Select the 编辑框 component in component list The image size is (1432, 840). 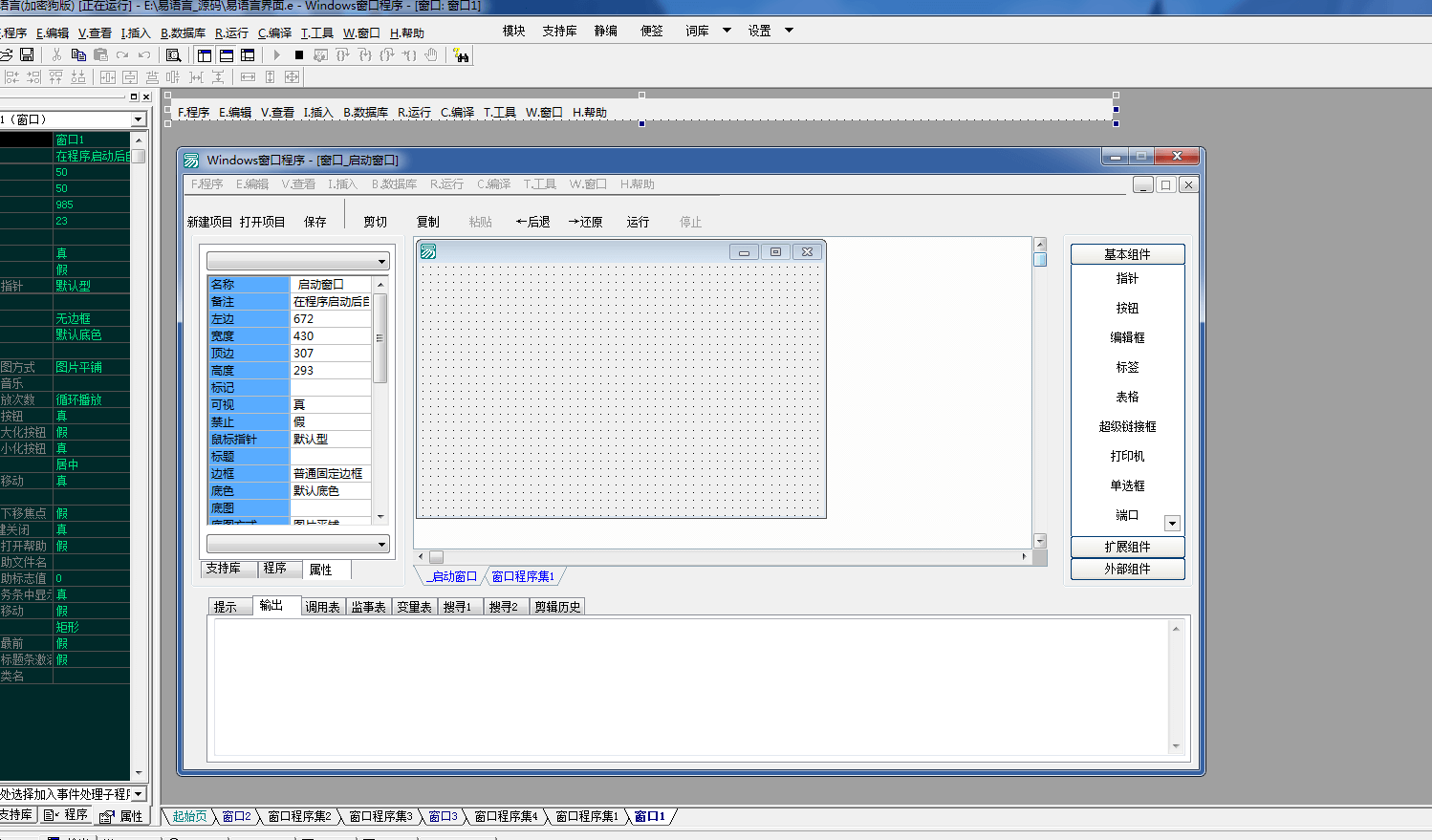click(1127, 337)
